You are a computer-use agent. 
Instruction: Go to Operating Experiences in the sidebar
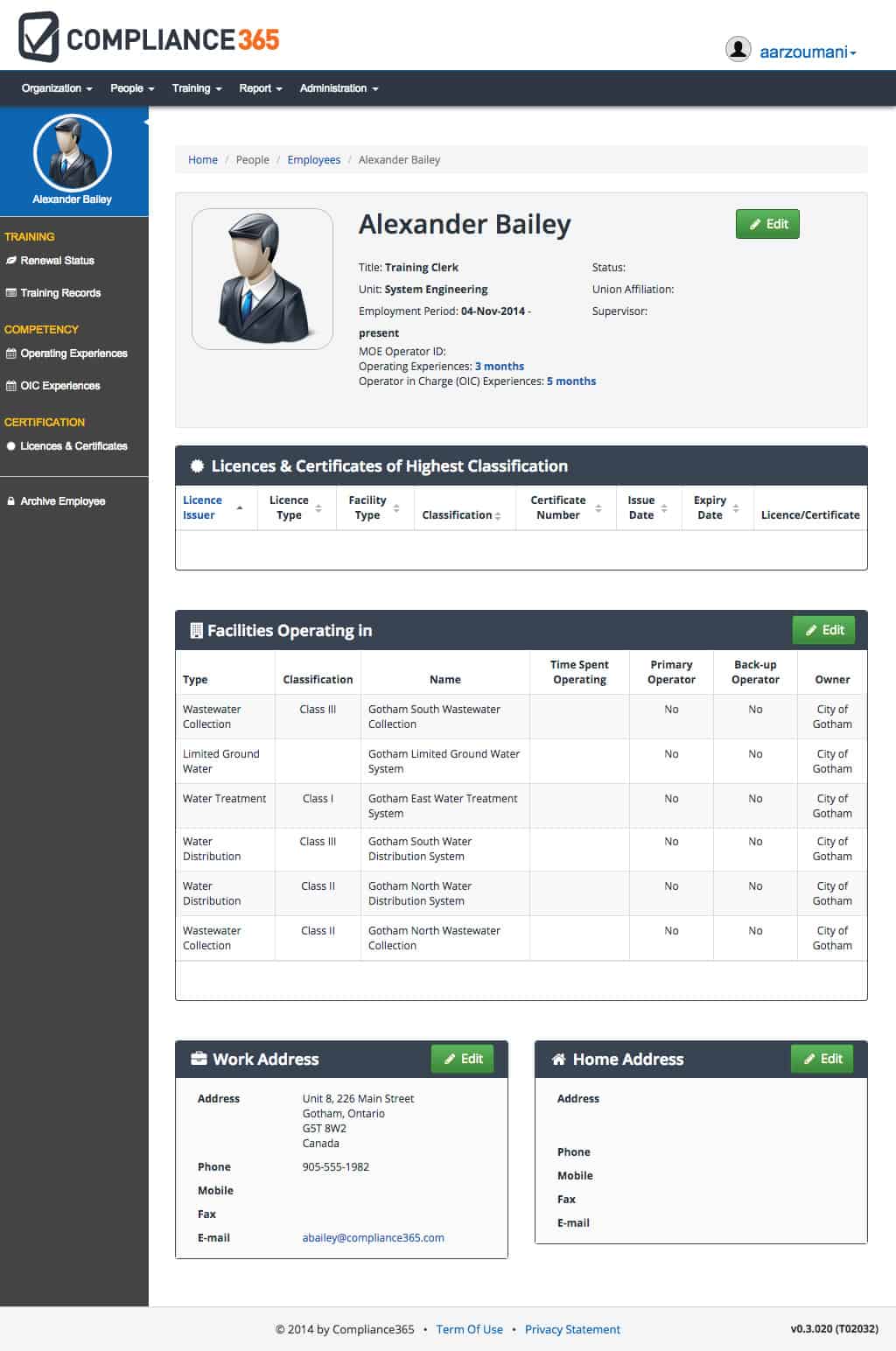[73, 353]
